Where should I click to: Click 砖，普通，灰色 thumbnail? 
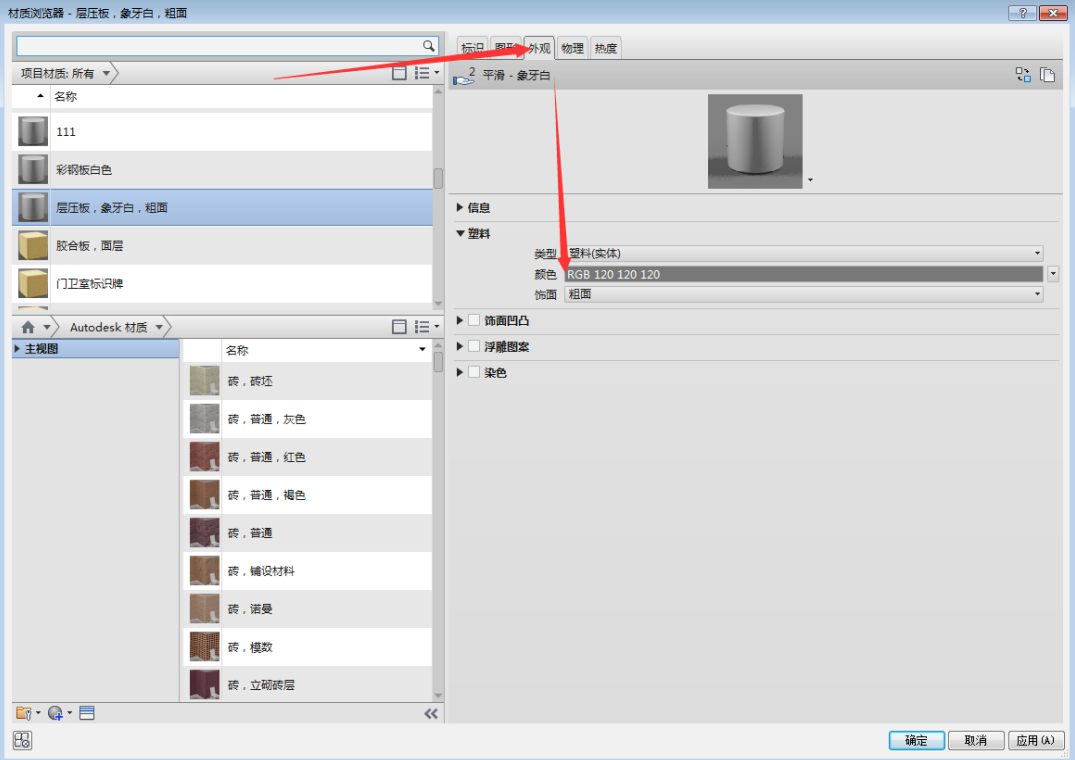pos(204,419)
